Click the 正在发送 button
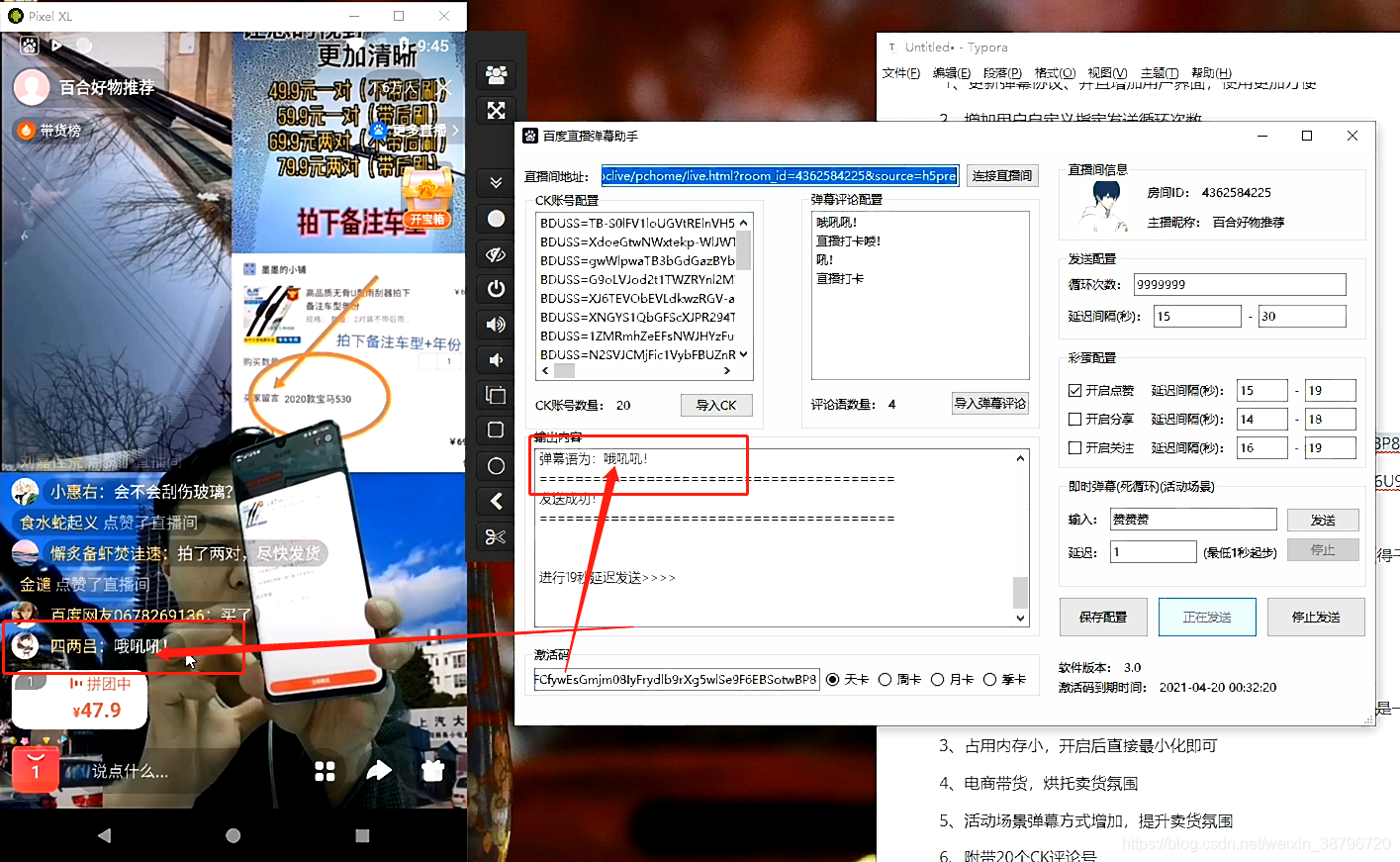Viewport: 1400px width, 862px height. 1207,617
